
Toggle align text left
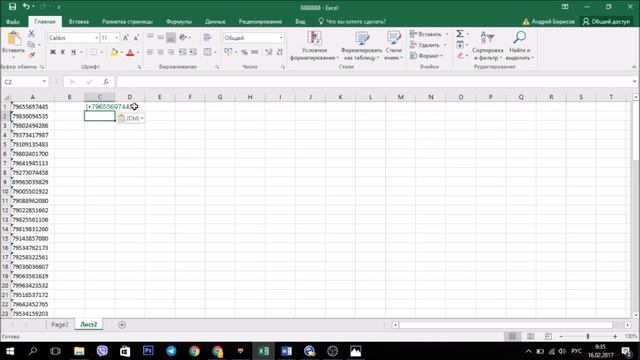(150, 52)
